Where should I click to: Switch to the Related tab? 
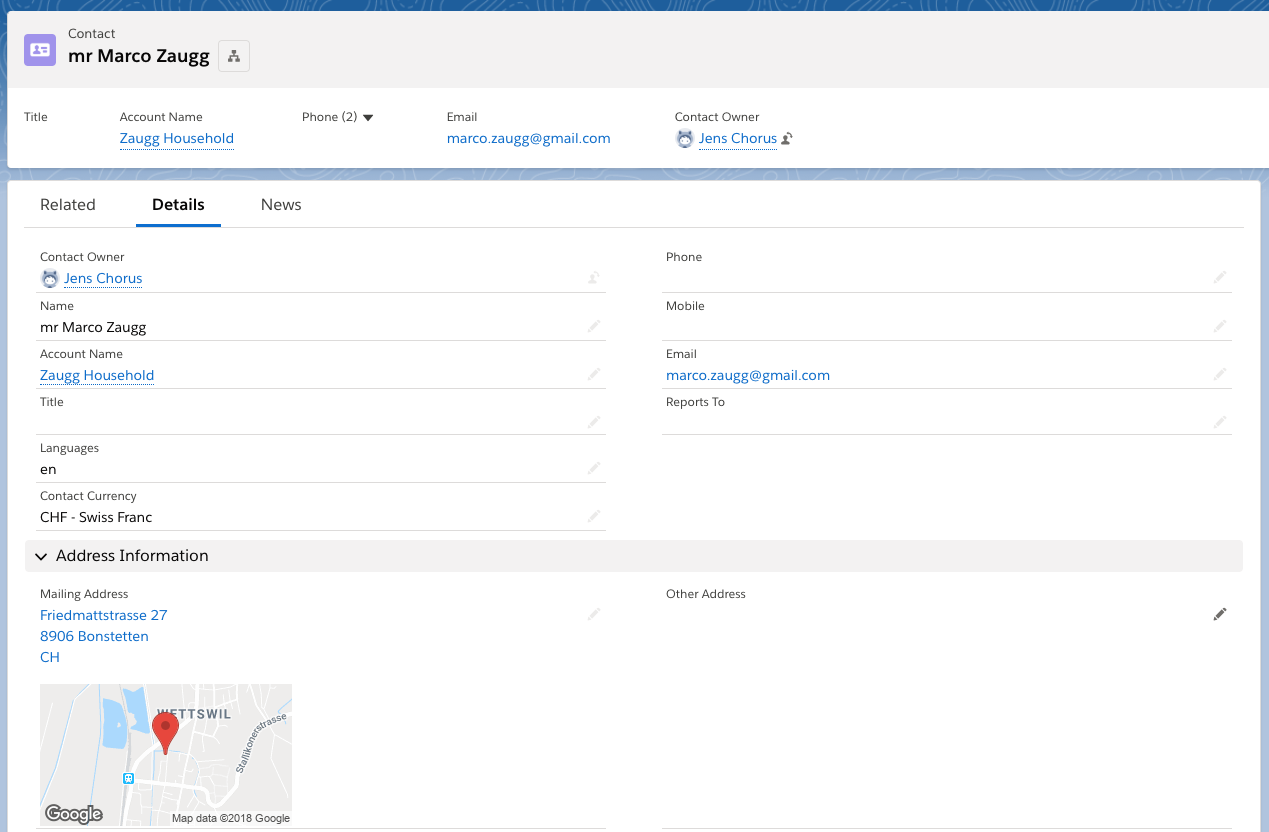67,204
